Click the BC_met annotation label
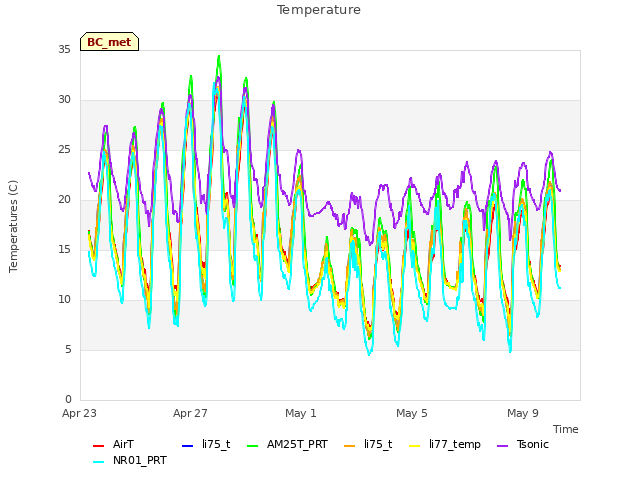 click(x=109, y=42)
